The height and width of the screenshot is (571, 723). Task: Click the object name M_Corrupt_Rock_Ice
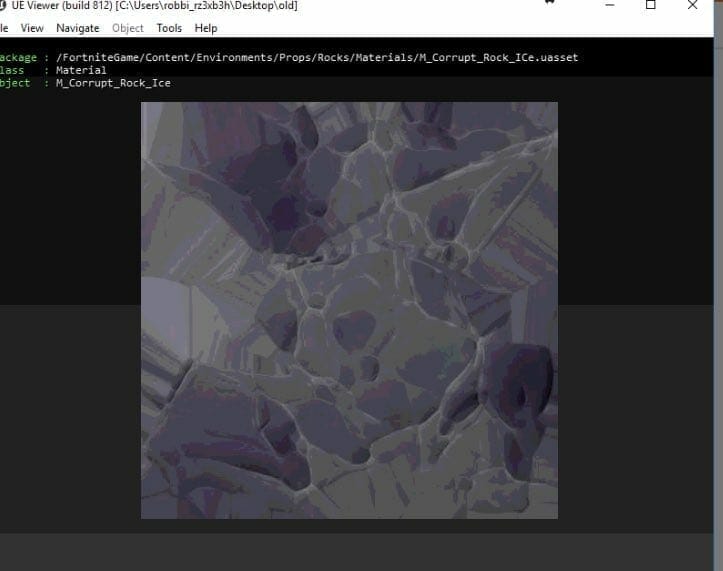[113, 83]
